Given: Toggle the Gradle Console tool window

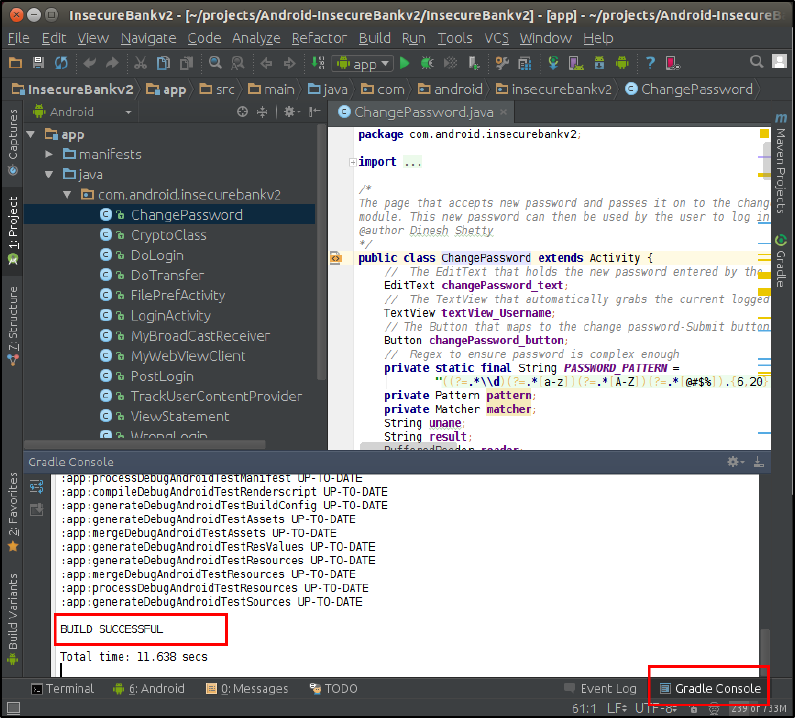Looking at the screenshot, I should click(708, 688).
